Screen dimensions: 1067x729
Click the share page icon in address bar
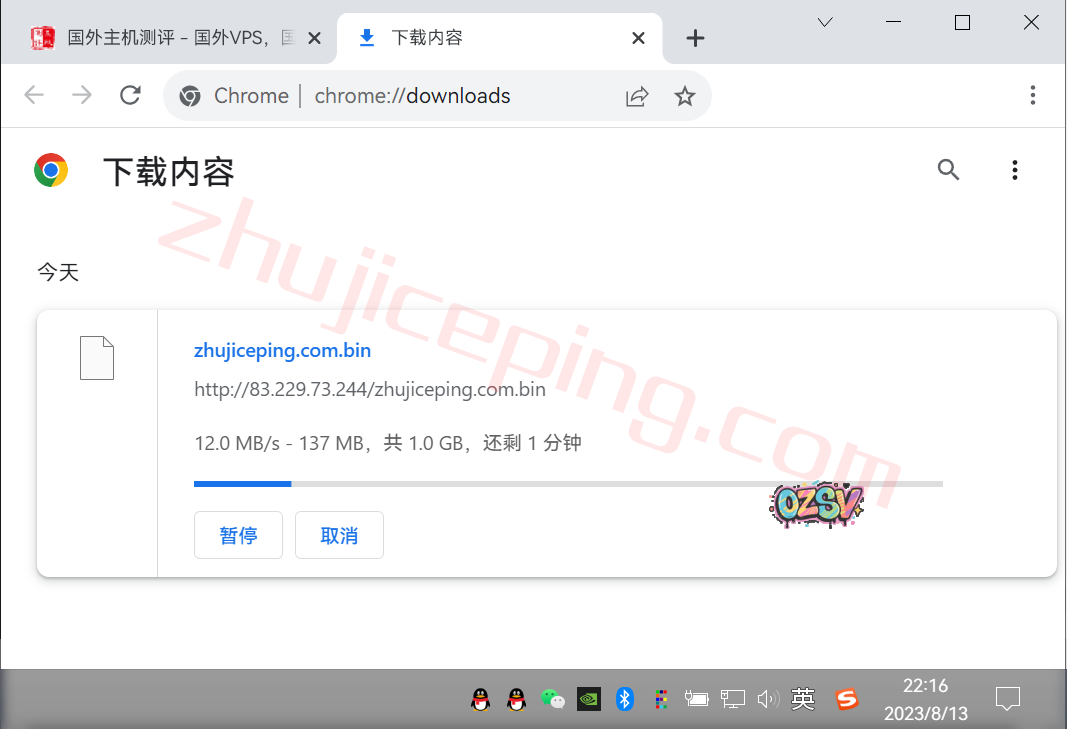(637, 96)
